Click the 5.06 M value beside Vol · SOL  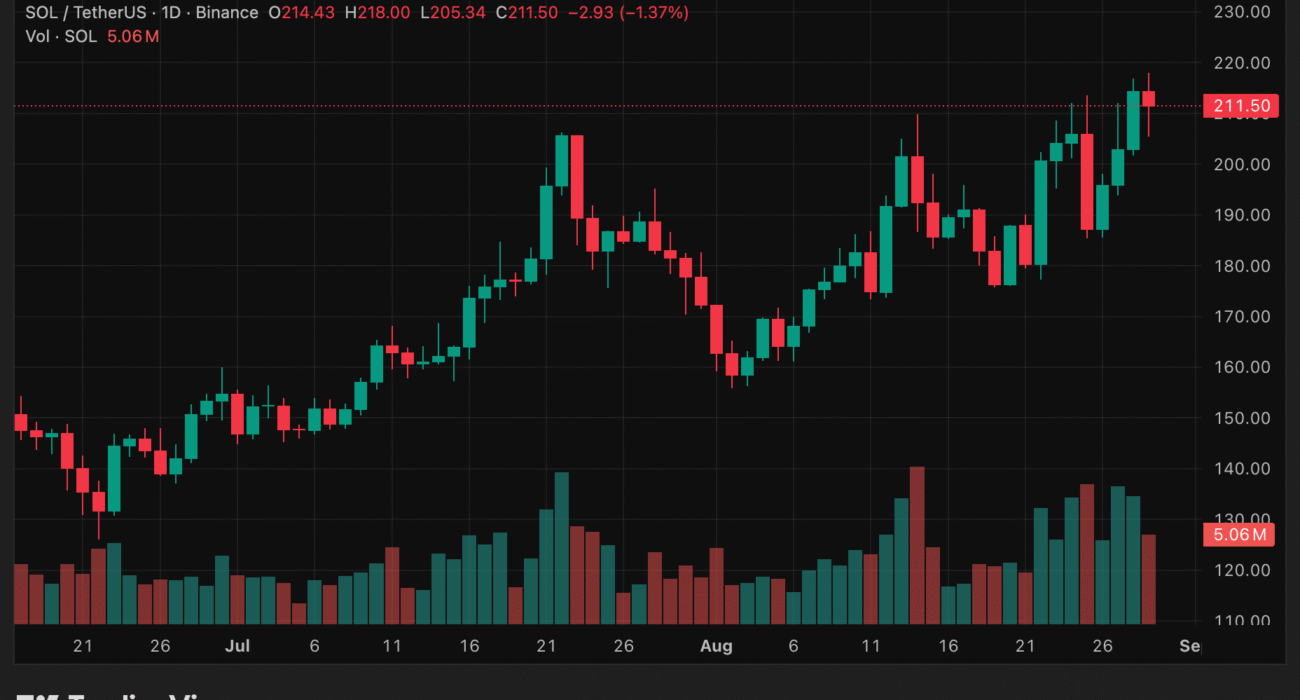[133, 36]
